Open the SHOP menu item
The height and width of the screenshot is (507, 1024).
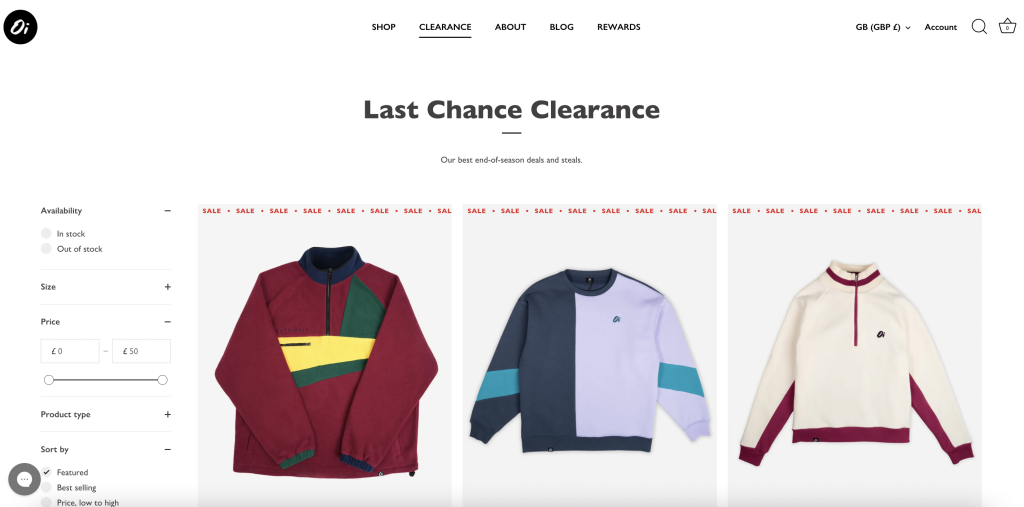pos(383,27)
